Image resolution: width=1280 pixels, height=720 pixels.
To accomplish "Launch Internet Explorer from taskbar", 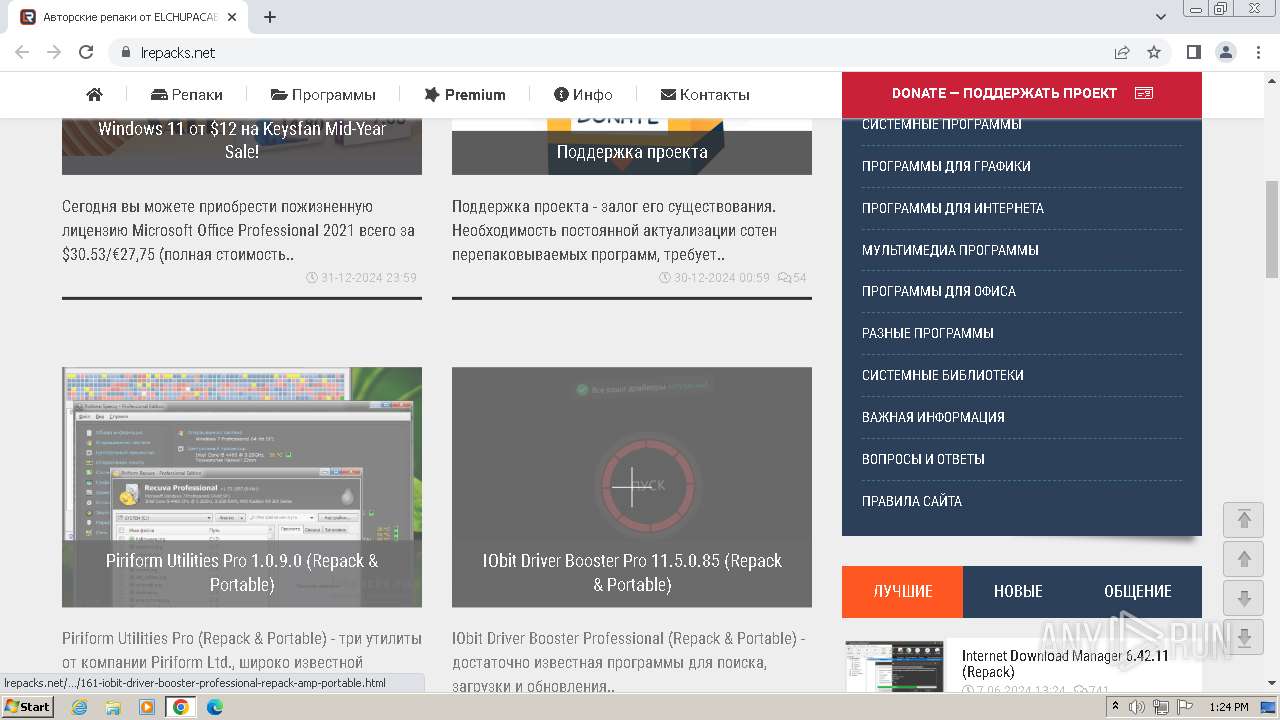I will coord(80,707).
